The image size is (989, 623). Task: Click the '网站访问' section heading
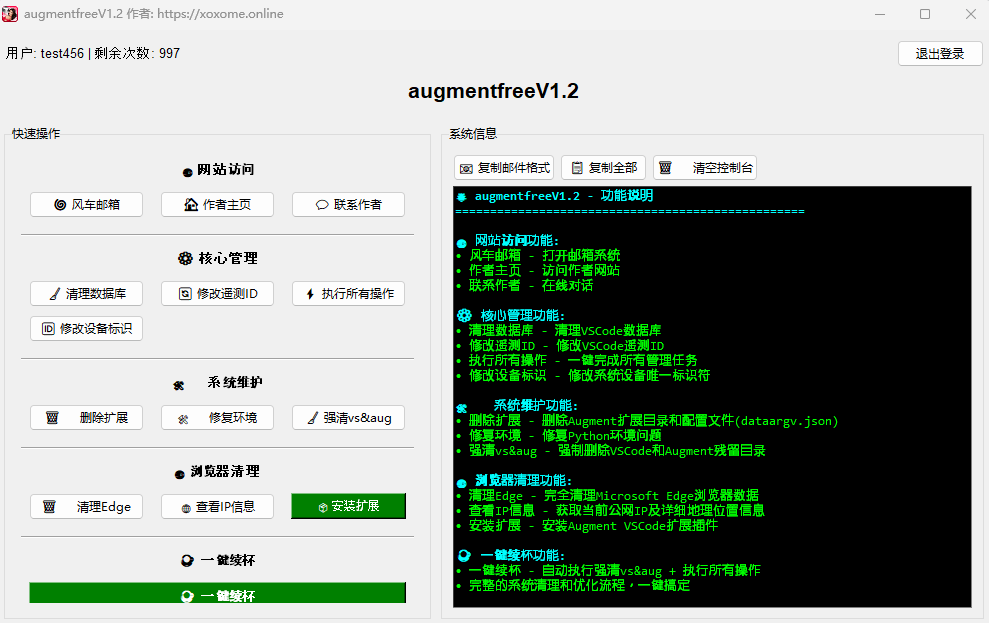pyautogui.click(x=225, y=170)
